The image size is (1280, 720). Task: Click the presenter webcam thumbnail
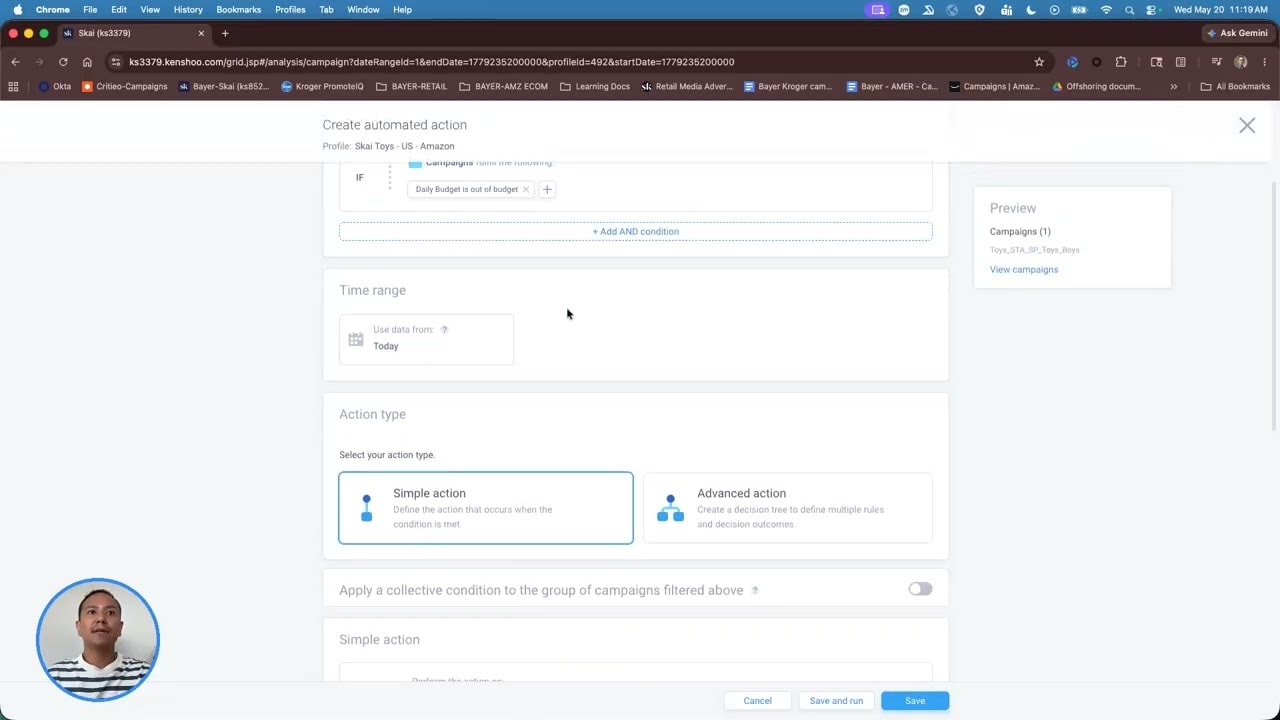click(x=98, y=640)
